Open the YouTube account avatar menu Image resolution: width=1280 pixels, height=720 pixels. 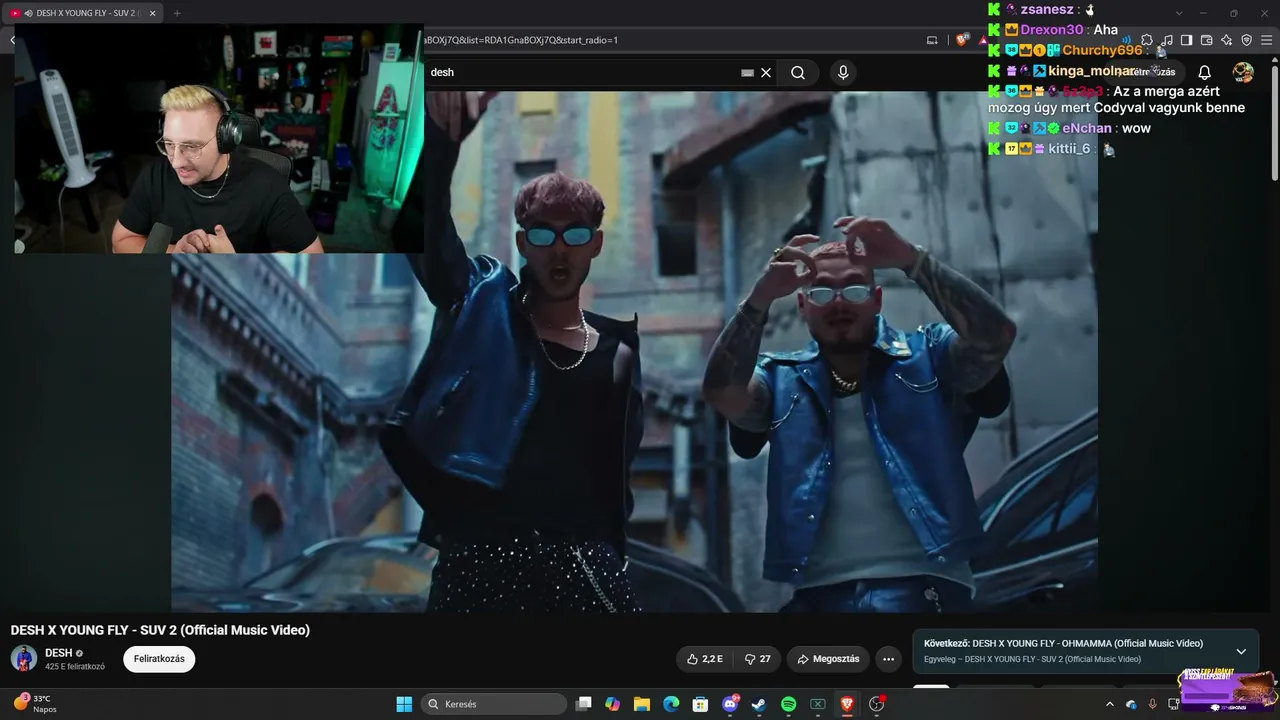(1243, 72)
